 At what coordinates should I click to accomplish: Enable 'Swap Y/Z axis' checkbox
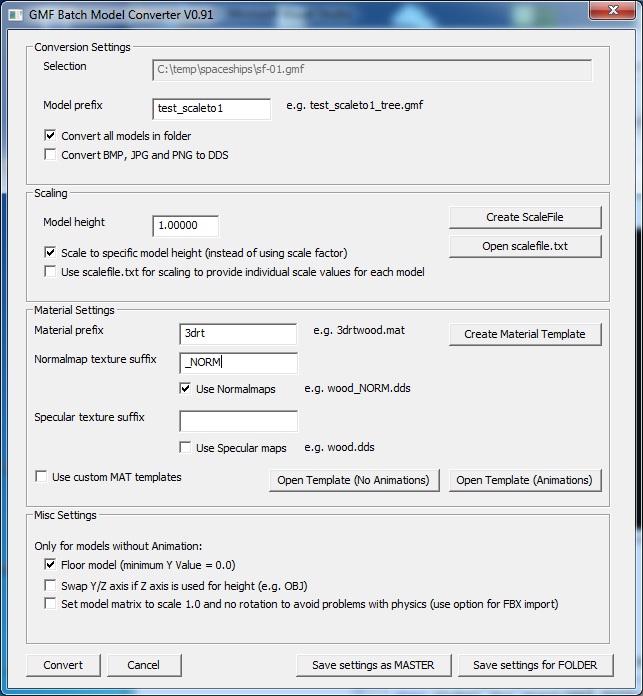tap(51, 585)
